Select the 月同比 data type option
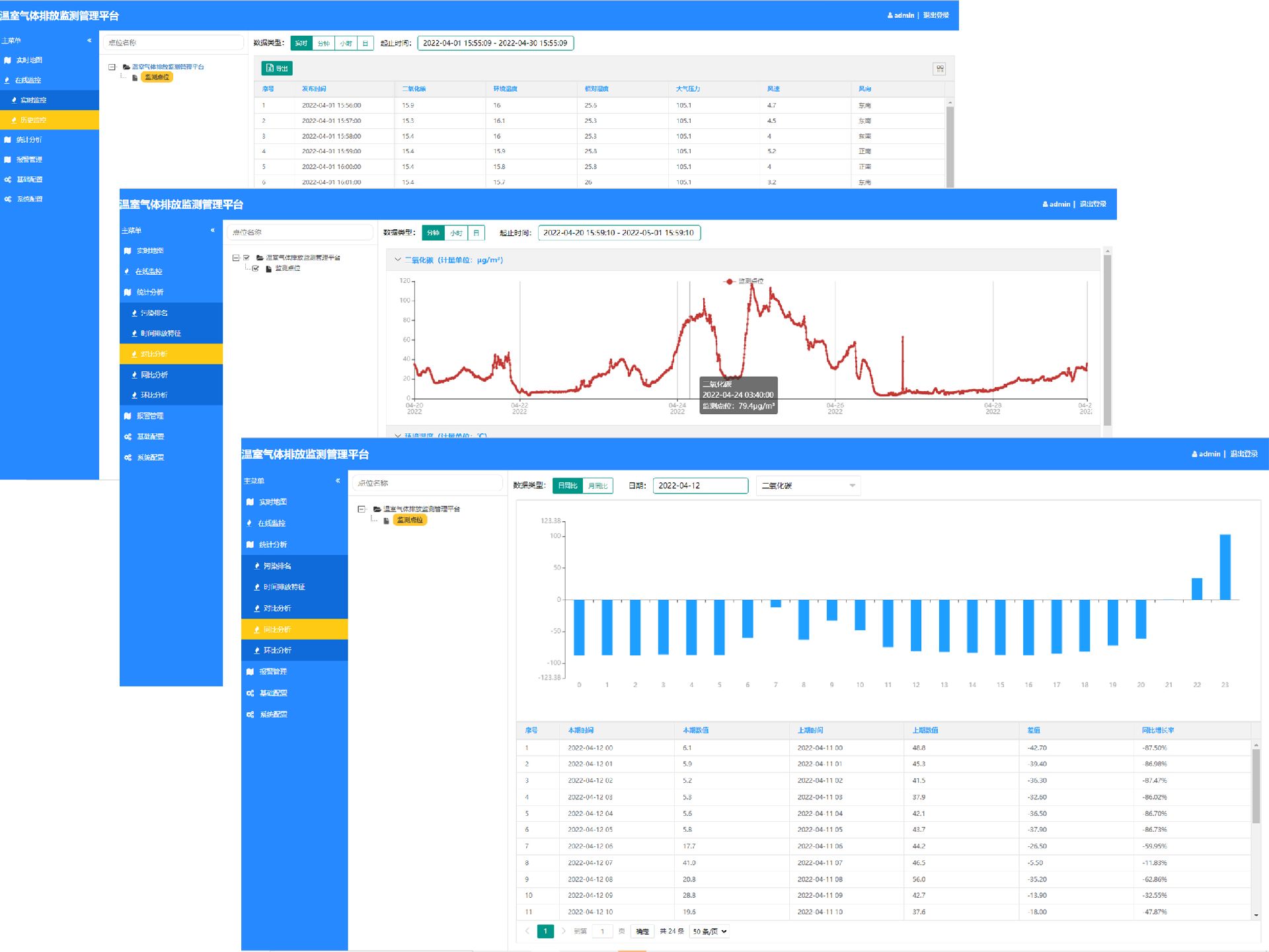1269x952 pixels. pos(597,486)
